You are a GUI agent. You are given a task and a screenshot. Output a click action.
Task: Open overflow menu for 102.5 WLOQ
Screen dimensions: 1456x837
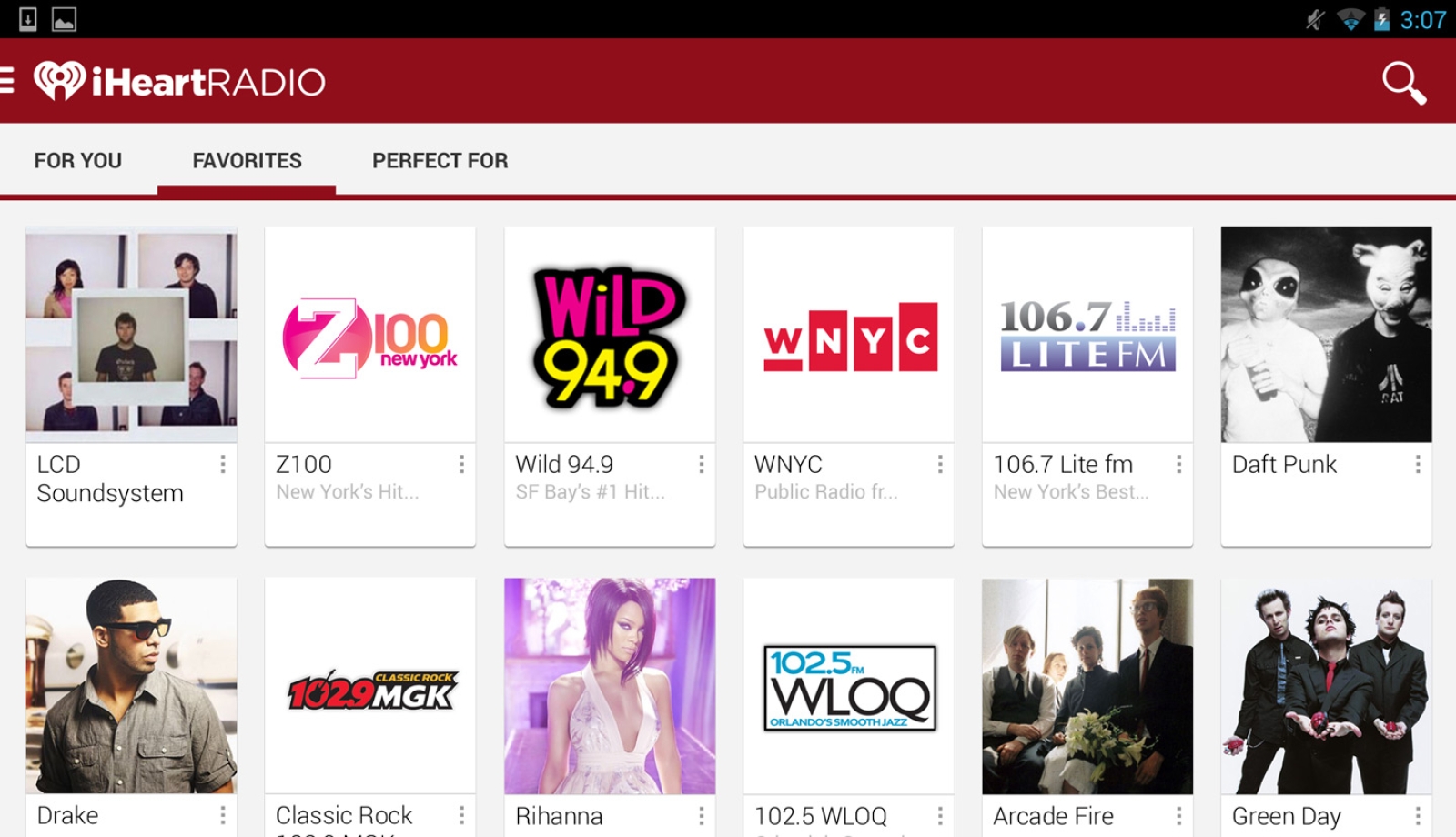pos(939,816)
